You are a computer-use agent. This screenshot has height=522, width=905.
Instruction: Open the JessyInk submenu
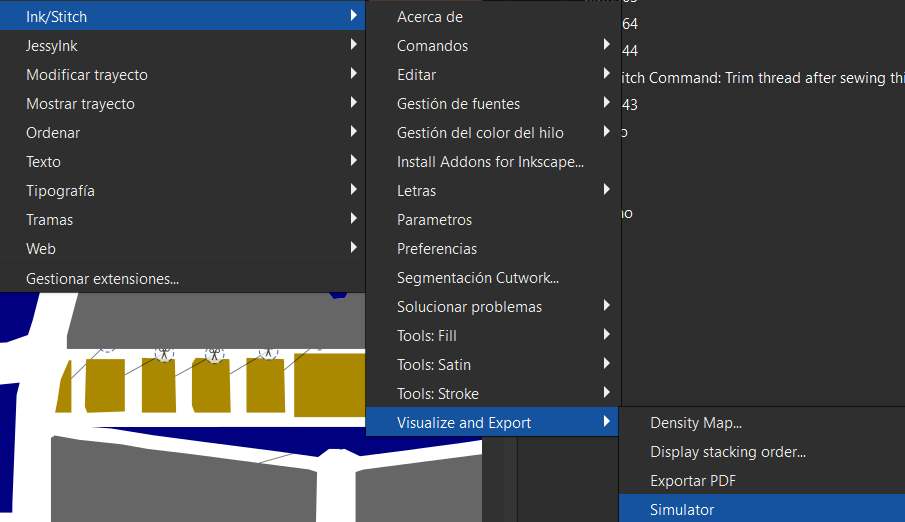click(x=182, y=46)
